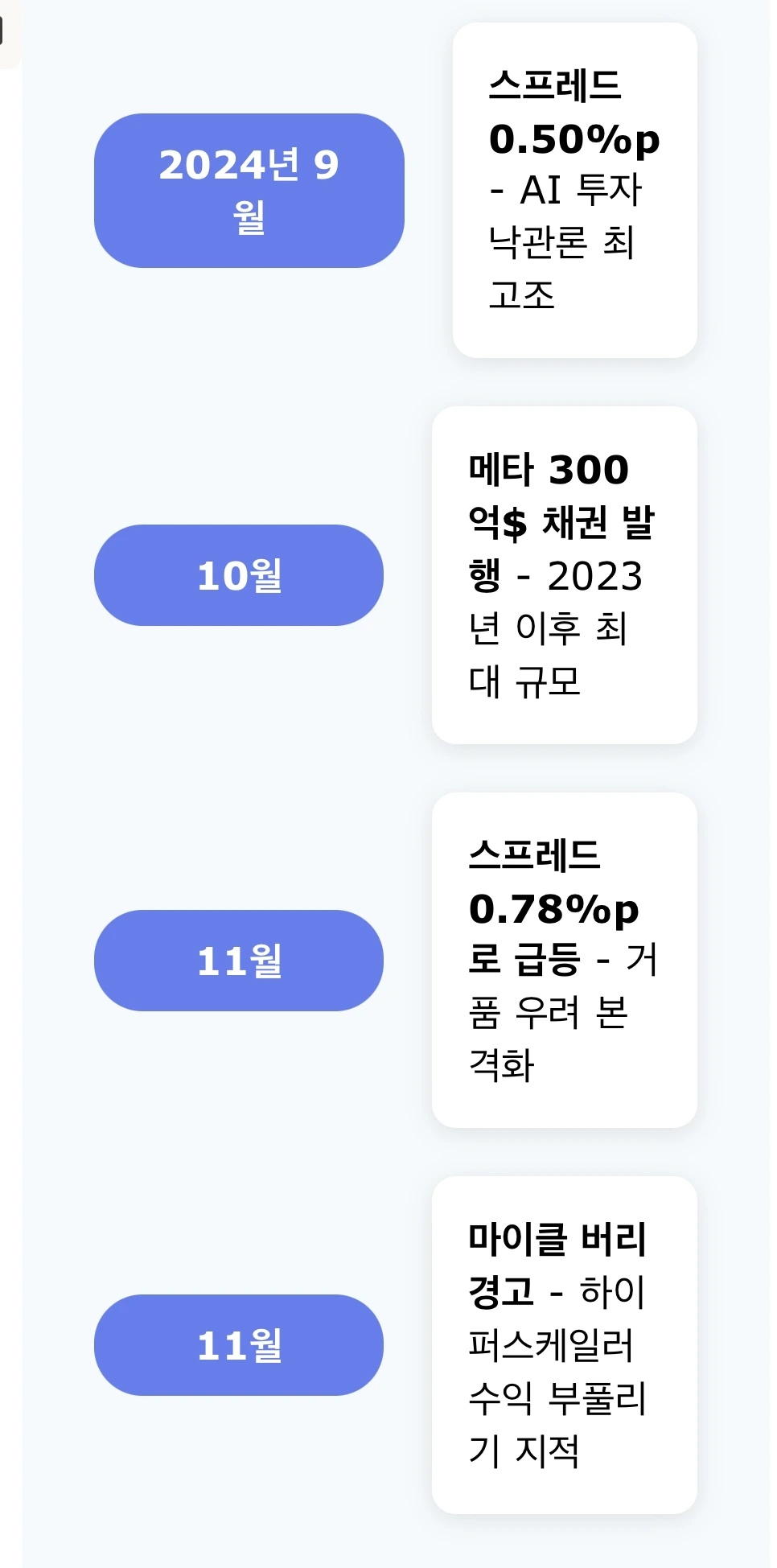
Task: Click the 11월 pill beside the 0.78%p spread card
Action: tap(239, 961)
